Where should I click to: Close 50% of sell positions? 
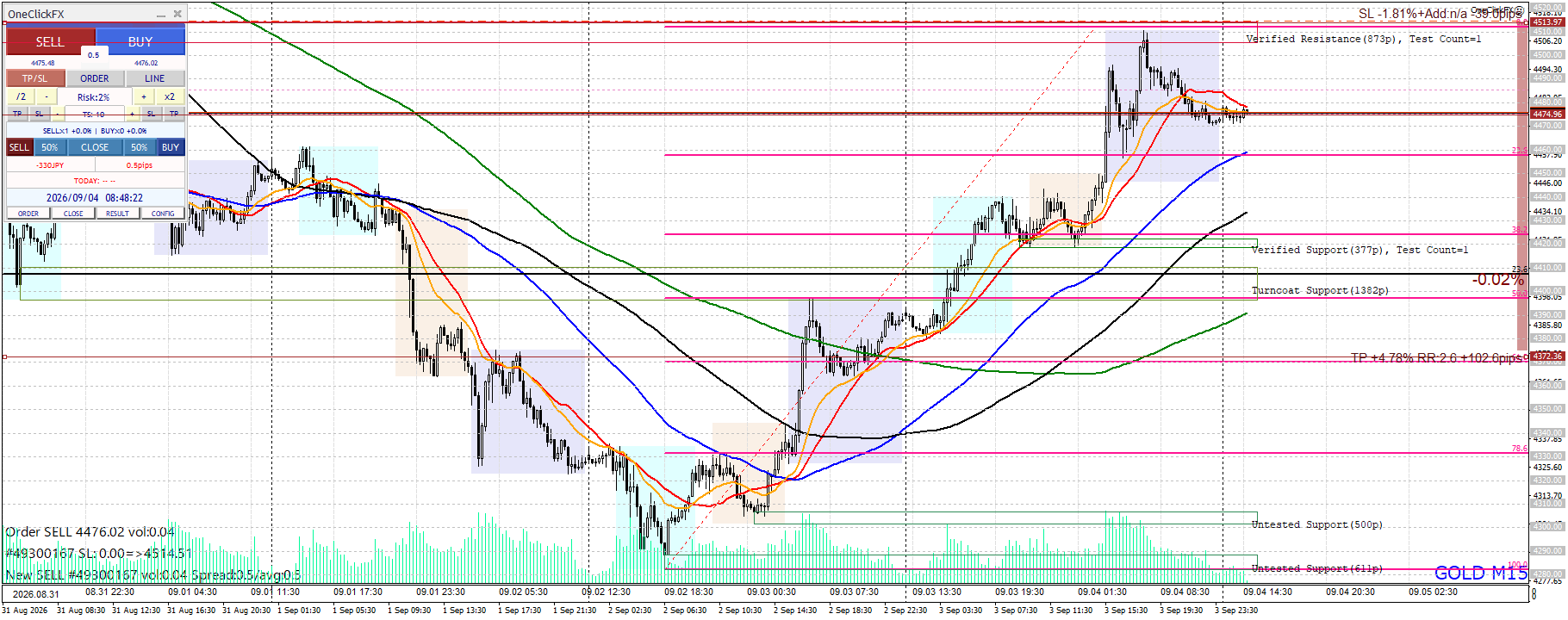[x=50, y=147]
